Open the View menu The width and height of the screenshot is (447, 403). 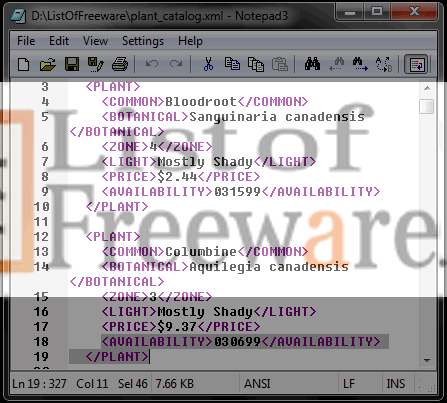[95, 41]
